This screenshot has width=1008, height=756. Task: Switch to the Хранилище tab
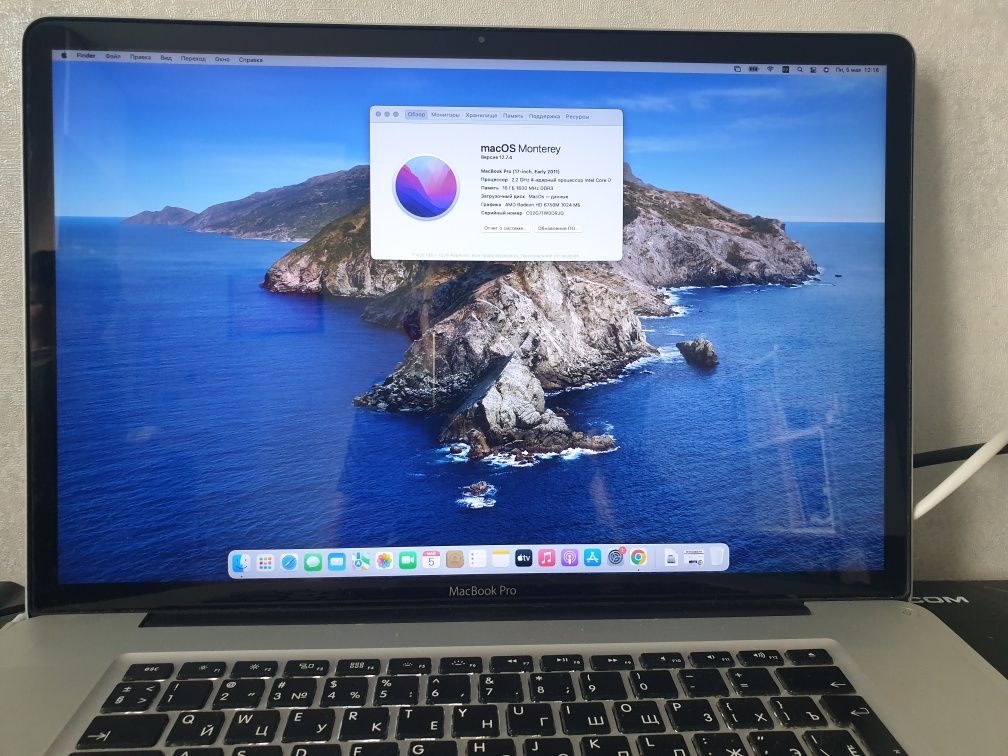482,116
